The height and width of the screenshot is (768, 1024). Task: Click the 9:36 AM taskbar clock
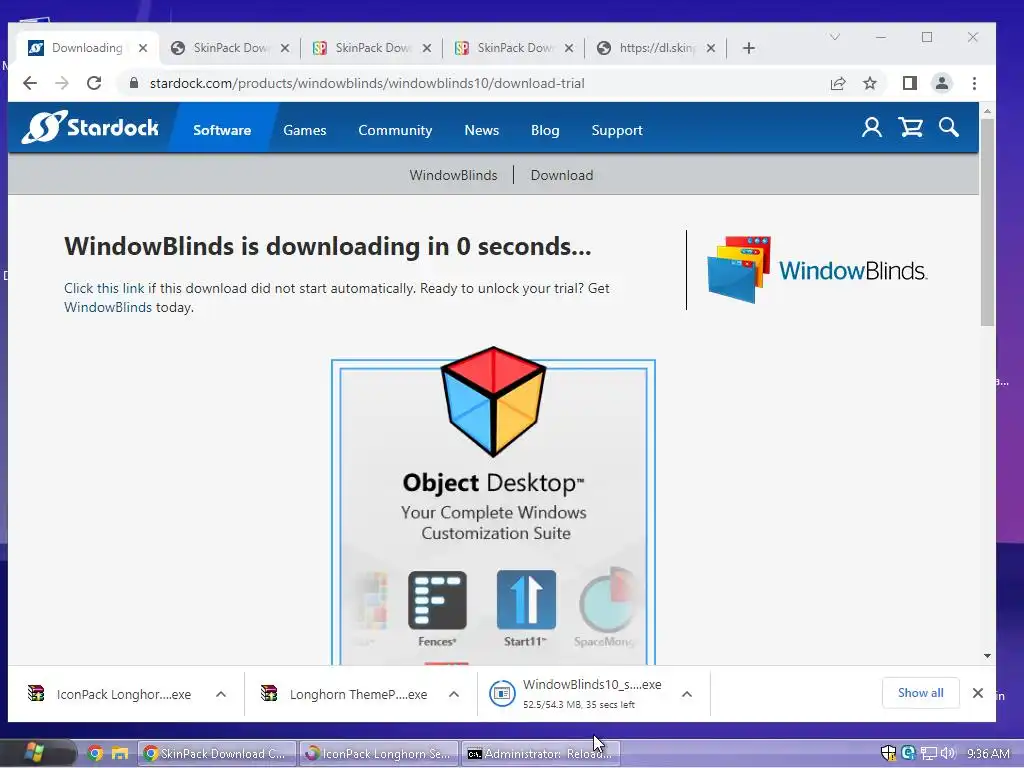[x=988, y=753]
